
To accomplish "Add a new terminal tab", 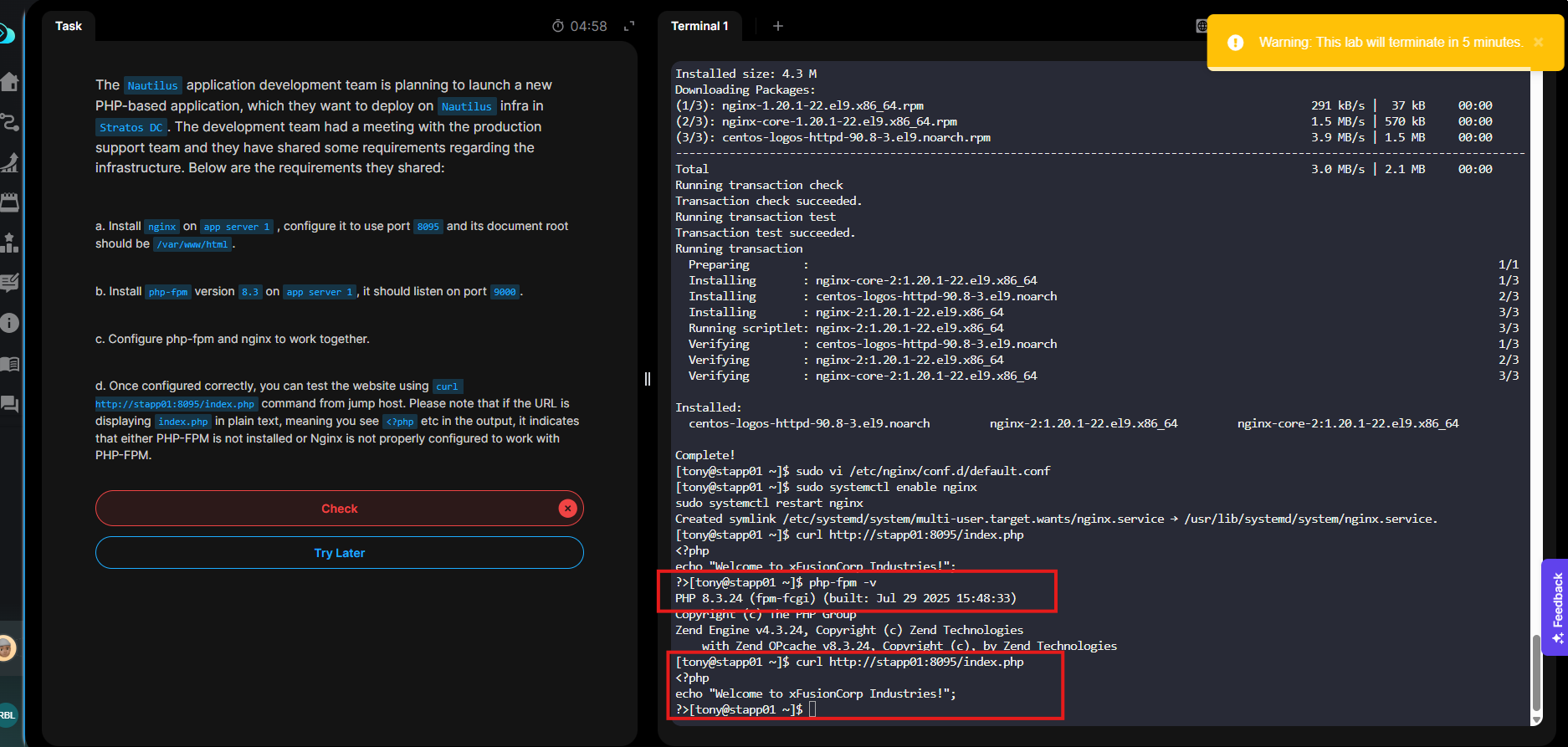I will 778,26.
